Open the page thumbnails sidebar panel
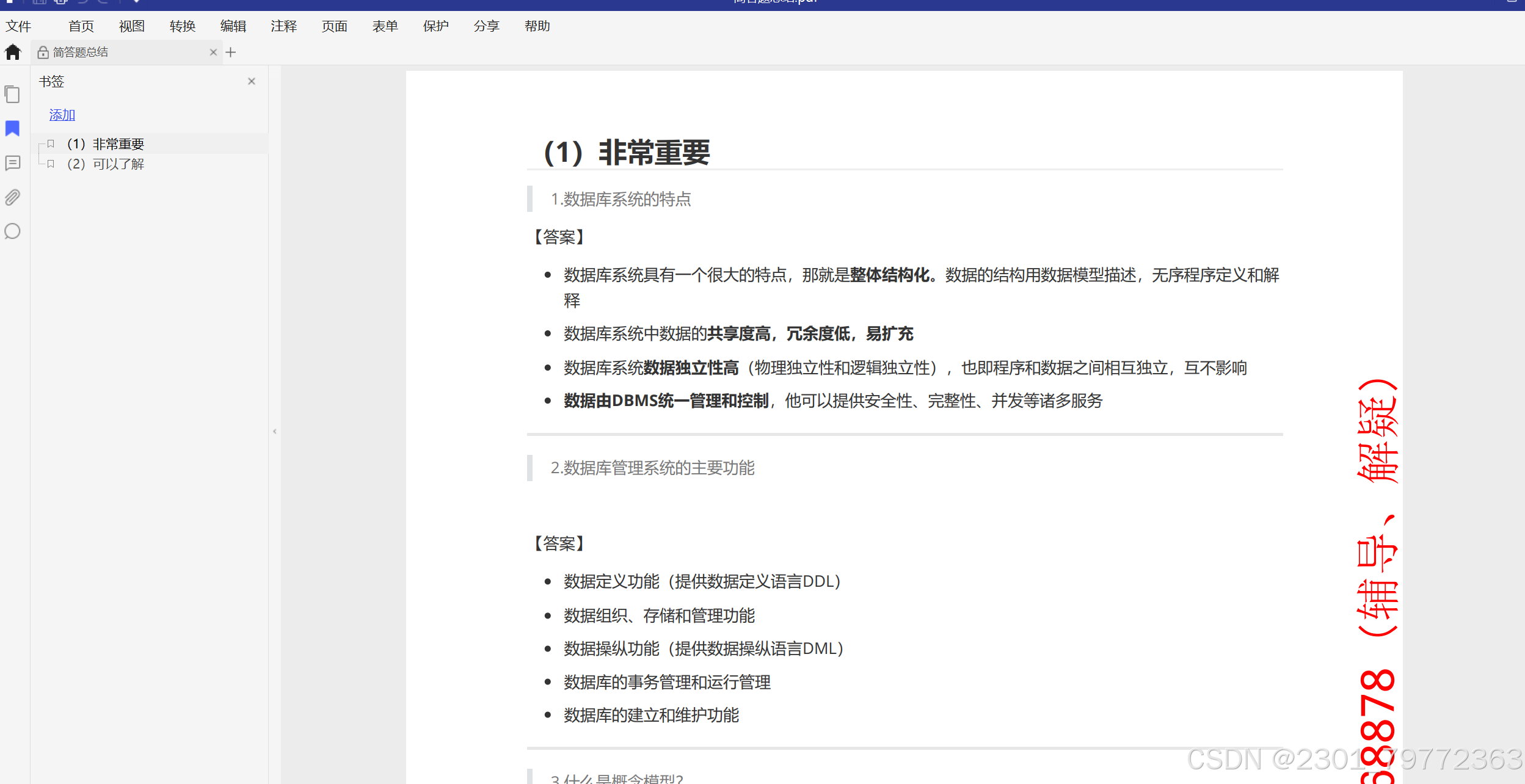The height and width of the screenshot is (784, 1525). 12,94
